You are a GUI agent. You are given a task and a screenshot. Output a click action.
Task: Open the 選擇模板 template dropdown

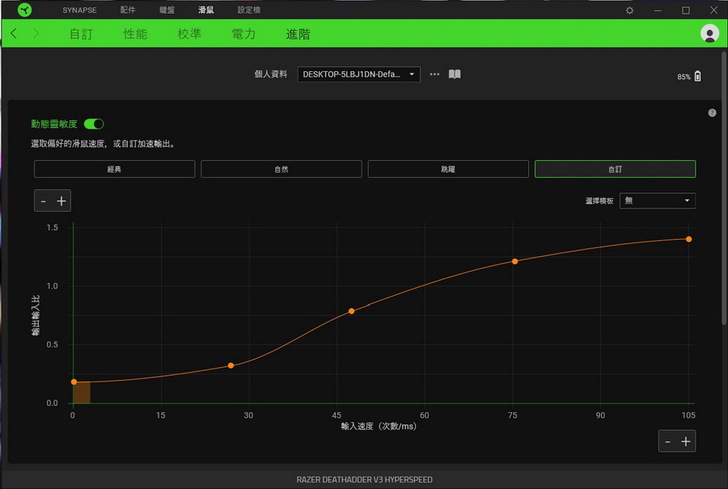[x=657, y=201]
